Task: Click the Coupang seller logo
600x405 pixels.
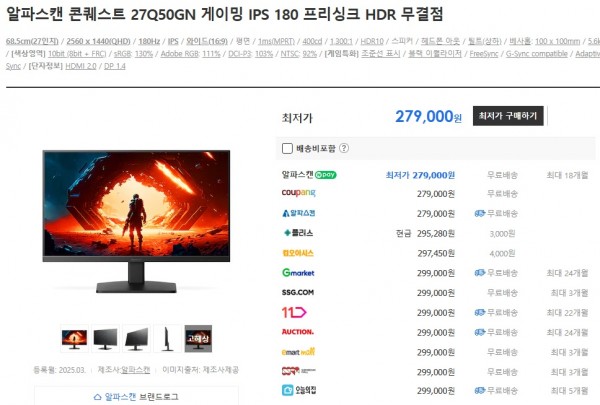Action: [x=298, y=193]
